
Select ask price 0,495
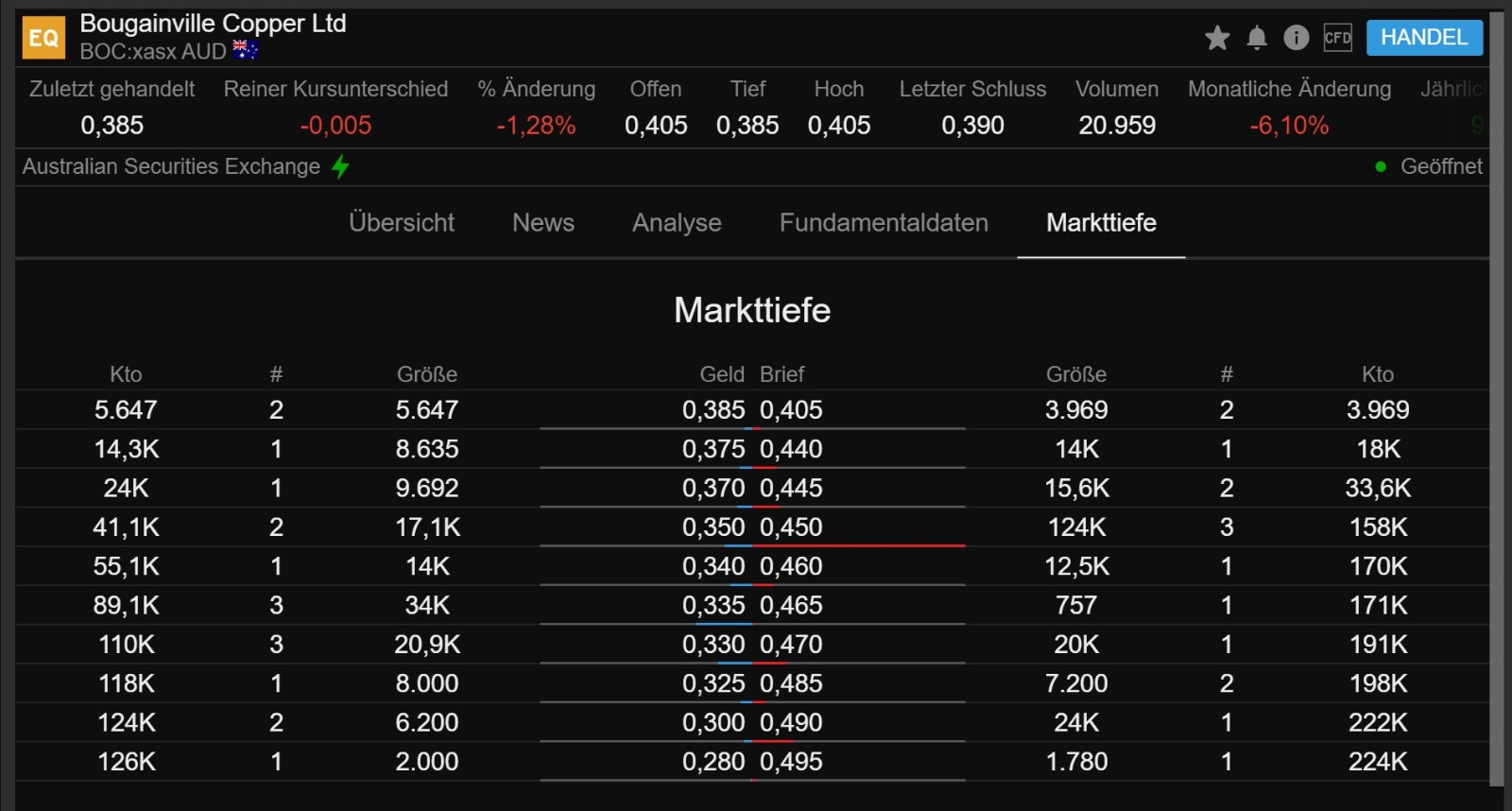pyautogui.click(x=791, y=762)
